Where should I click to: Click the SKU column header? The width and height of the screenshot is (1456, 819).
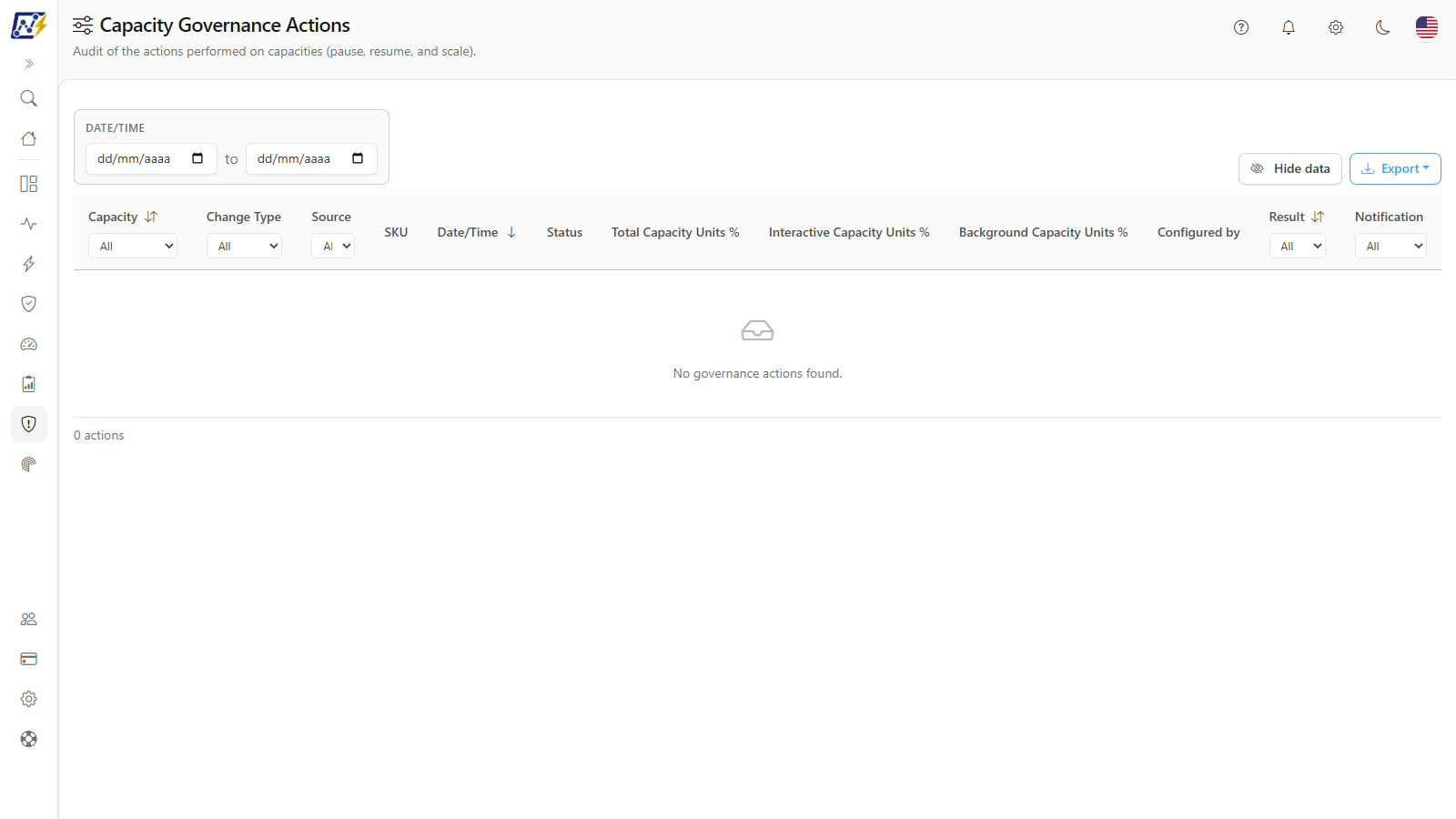tap(396, 232)
